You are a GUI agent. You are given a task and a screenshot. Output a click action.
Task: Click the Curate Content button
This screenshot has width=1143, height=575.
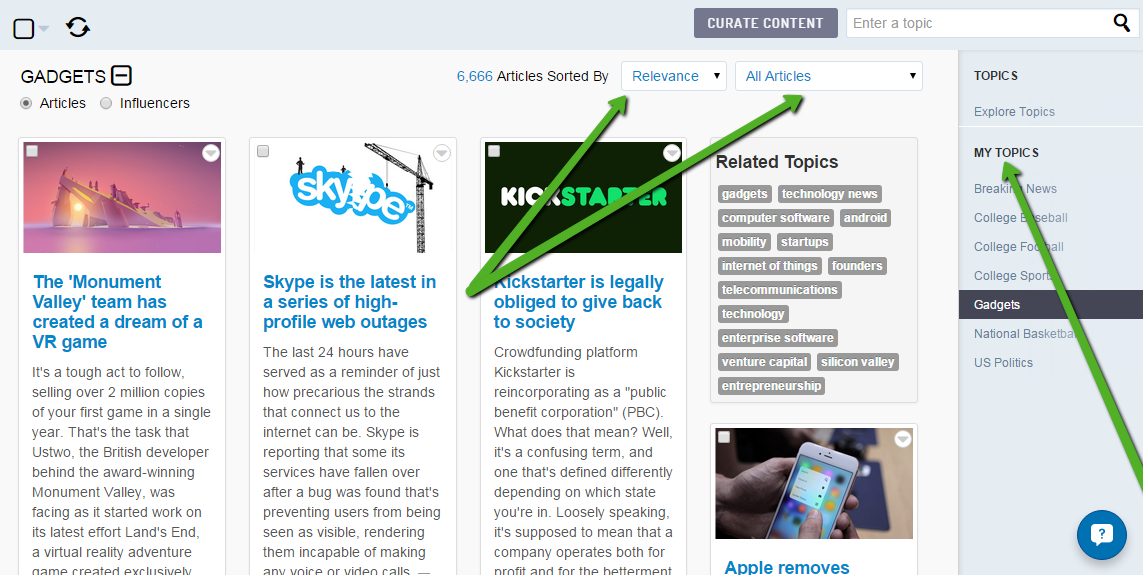765,23
